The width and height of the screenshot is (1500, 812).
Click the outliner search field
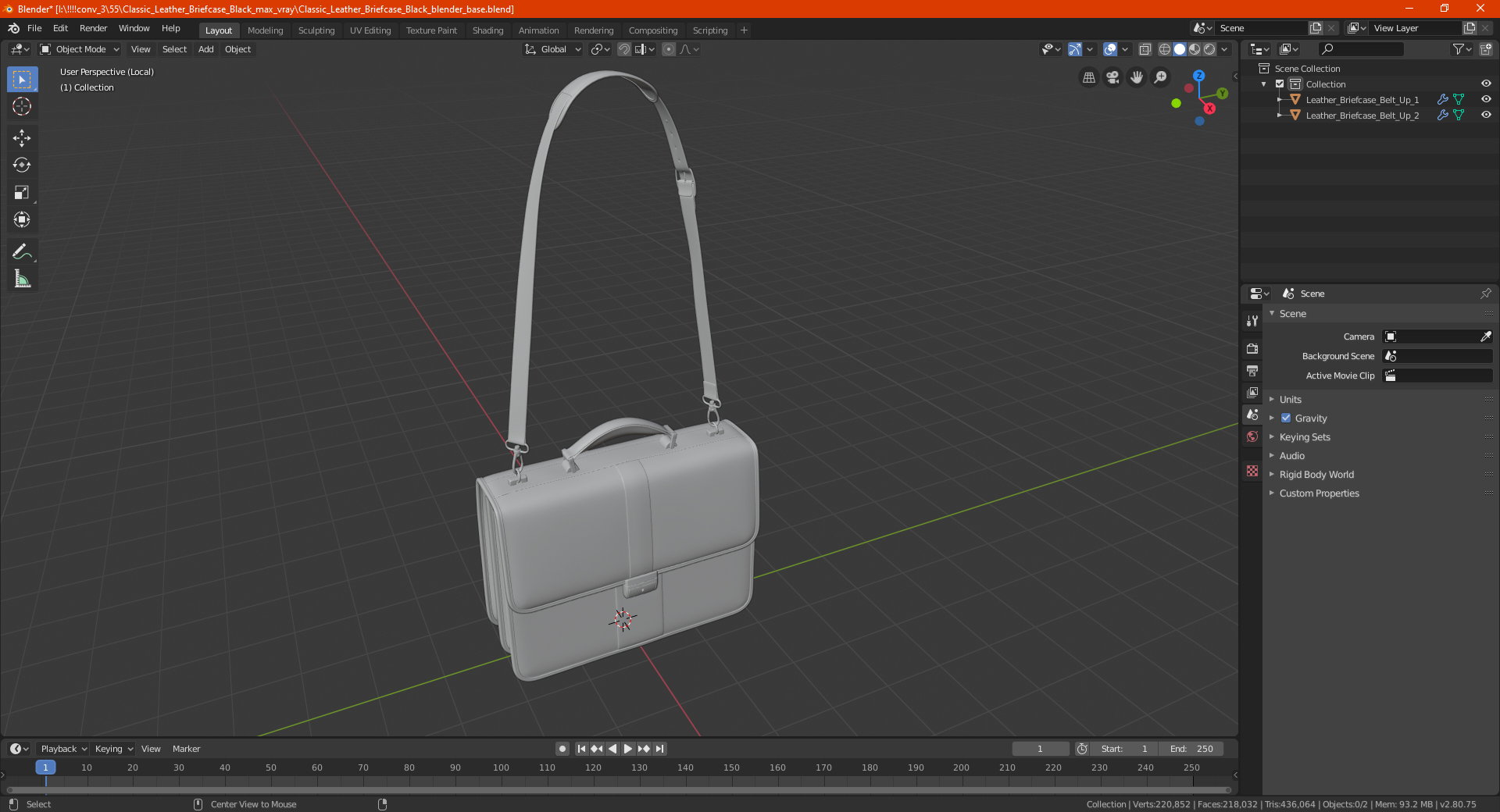coord(1360,49)
